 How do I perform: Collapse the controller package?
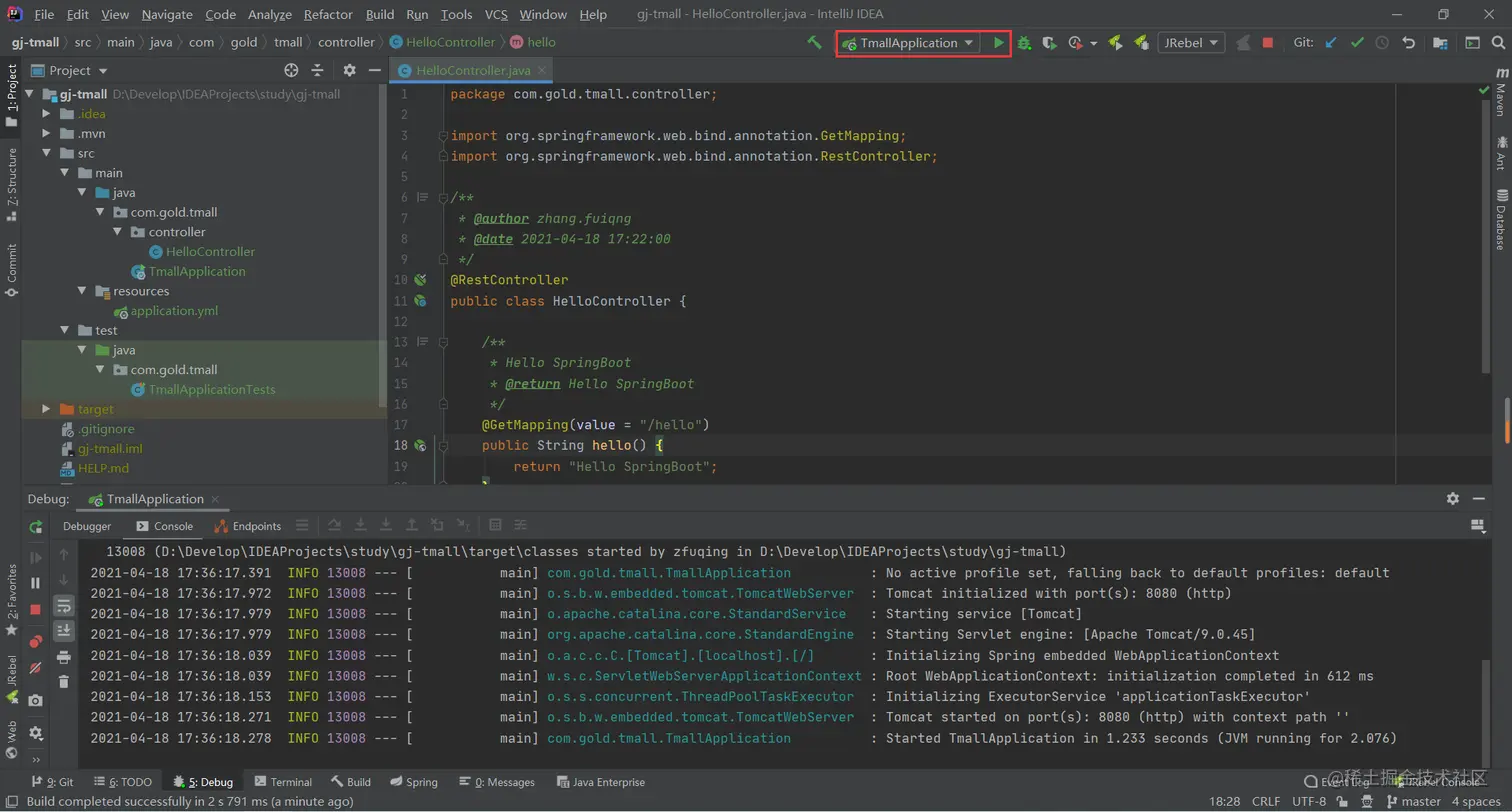[x=118, y=232]
